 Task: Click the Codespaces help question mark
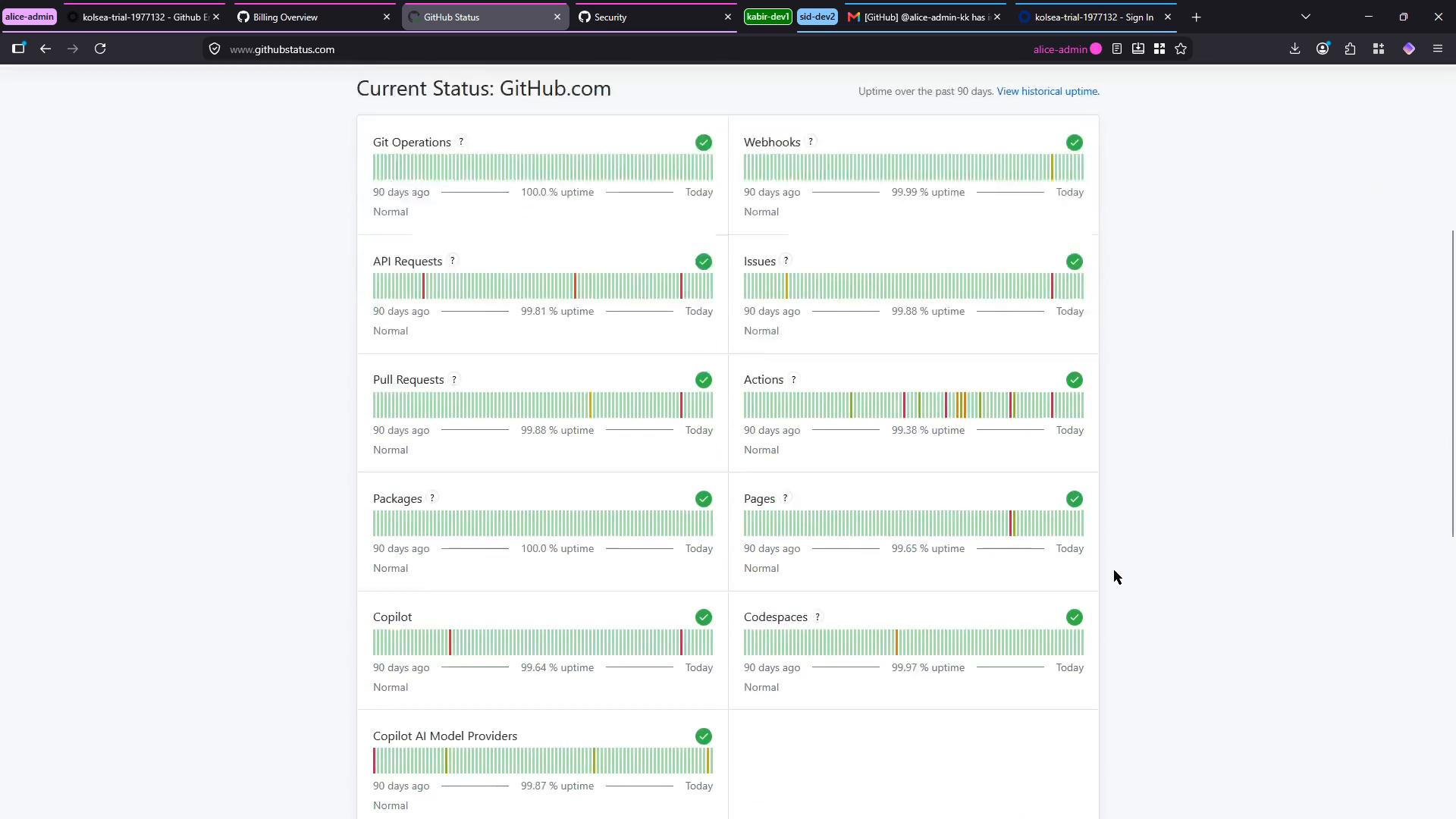[817, 617]
